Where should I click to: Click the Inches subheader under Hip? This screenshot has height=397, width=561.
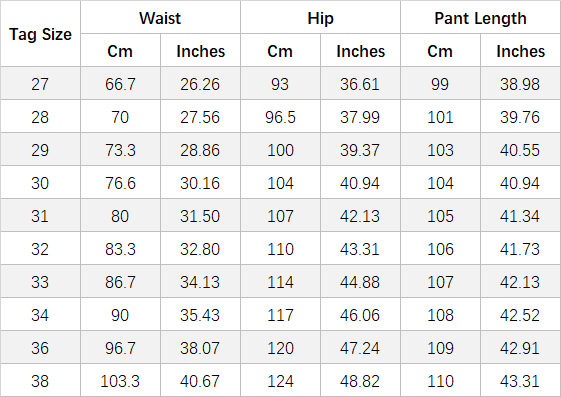[360, 50]
